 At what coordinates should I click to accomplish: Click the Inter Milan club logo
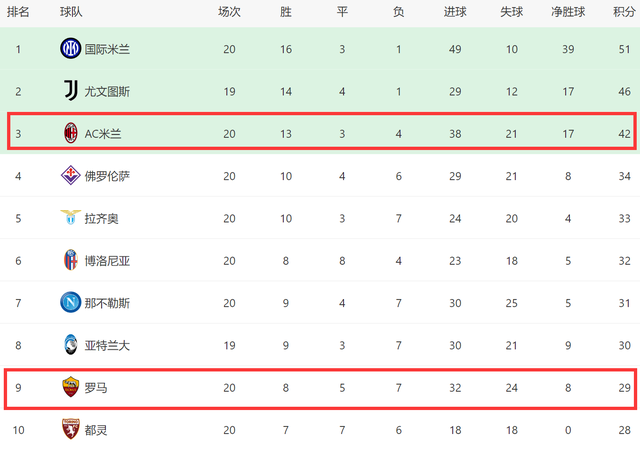coord(70,48)
